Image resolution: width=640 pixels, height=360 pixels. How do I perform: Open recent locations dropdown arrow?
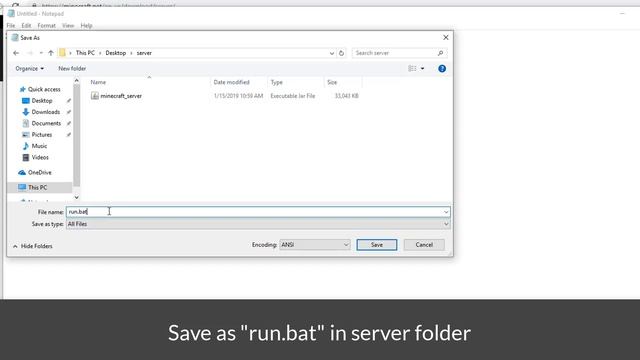(41, 53)
